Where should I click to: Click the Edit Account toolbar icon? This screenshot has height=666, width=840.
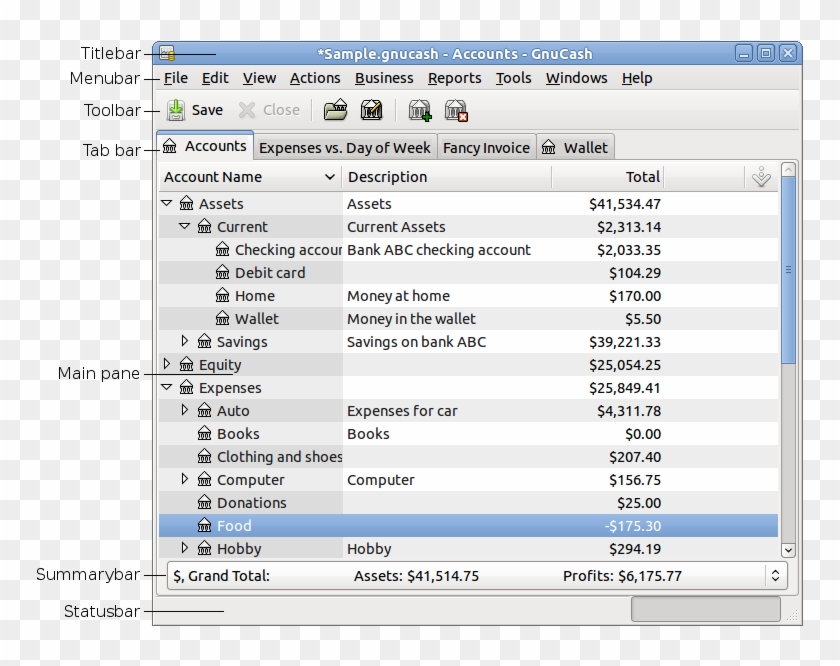(371, 110)
